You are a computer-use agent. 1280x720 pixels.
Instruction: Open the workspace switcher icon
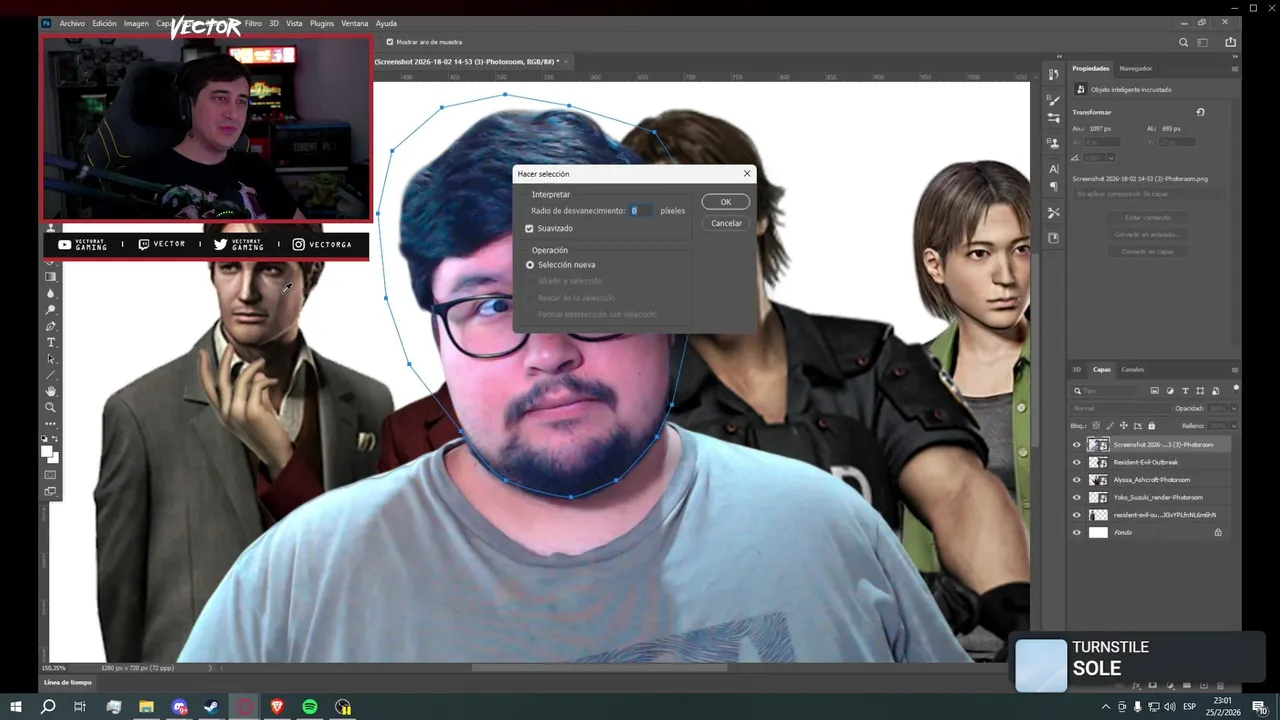pyautogui.click(x=1203, y=42)
